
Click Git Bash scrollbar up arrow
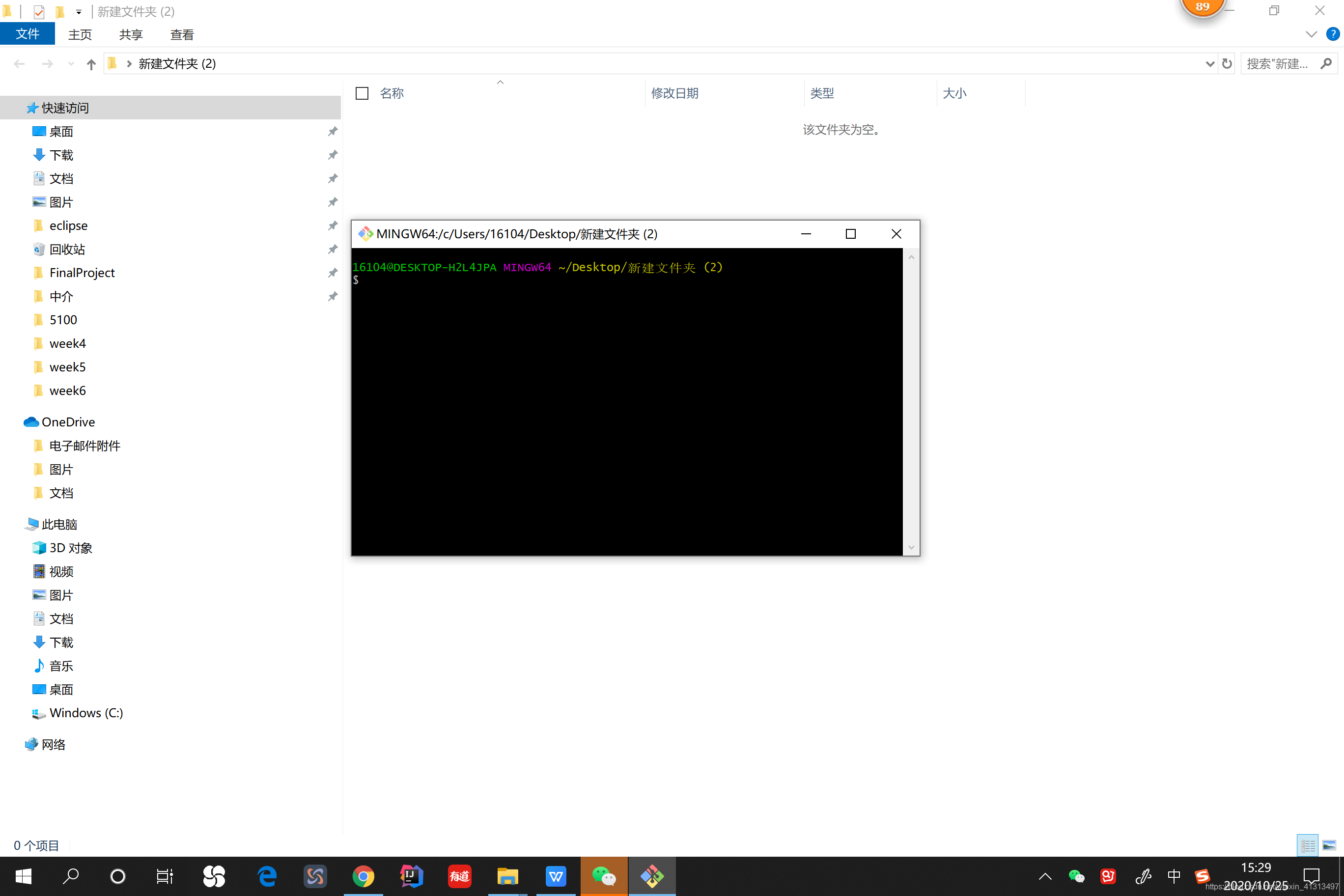[x=911, y=257]
